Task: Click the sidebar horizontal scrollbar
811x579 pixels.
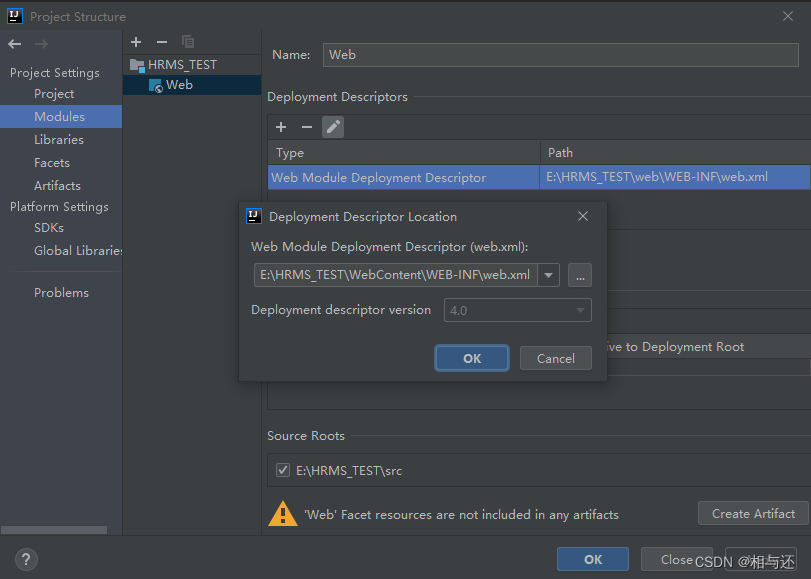Action: (54, 530)
